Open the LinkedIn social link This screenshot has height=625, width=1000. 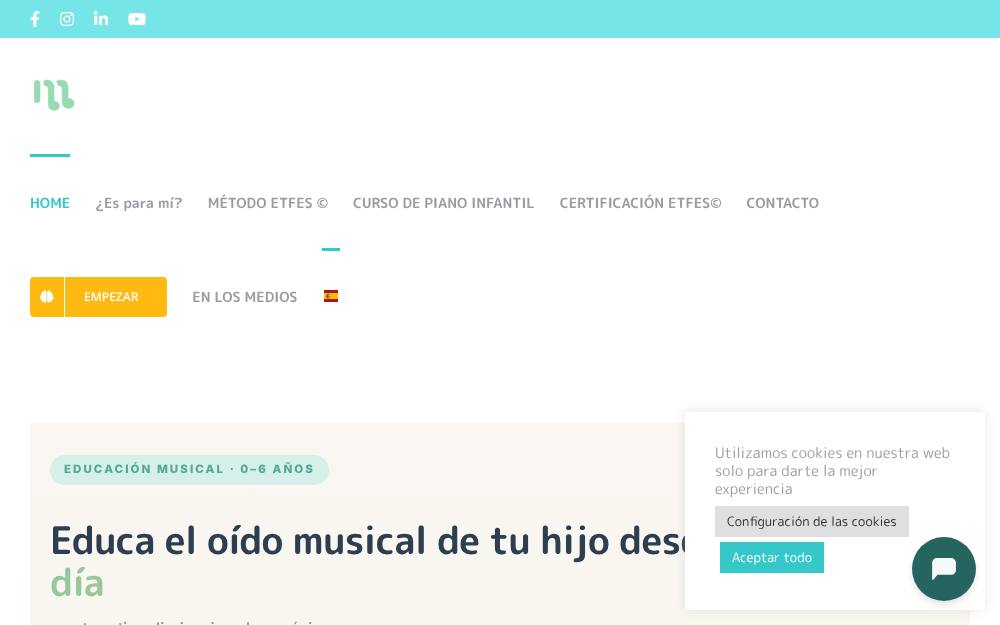[x=101, y=19]
